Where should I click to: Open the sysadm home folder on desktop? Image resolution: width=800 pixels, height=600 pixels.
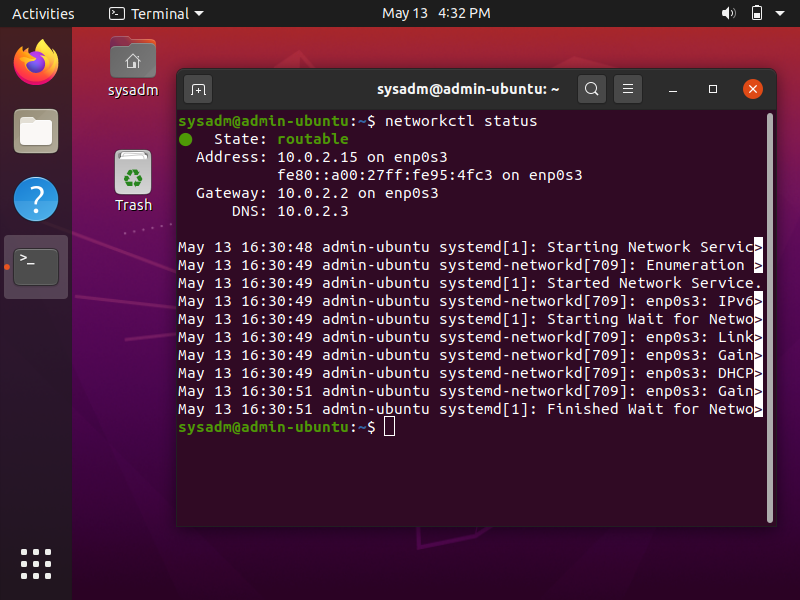pos(133,66)
